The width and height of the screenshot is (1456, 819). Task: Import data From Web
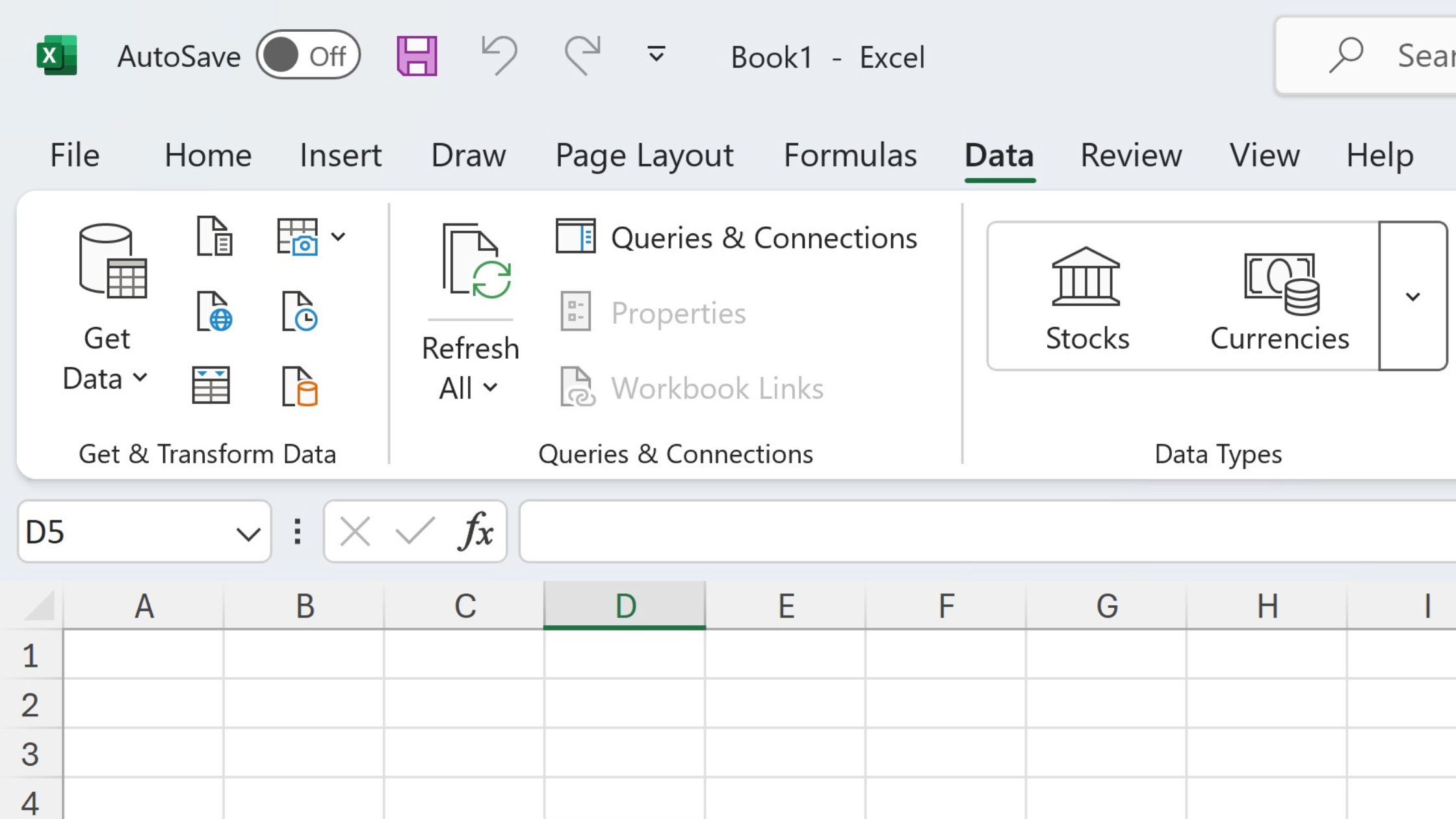214,311
